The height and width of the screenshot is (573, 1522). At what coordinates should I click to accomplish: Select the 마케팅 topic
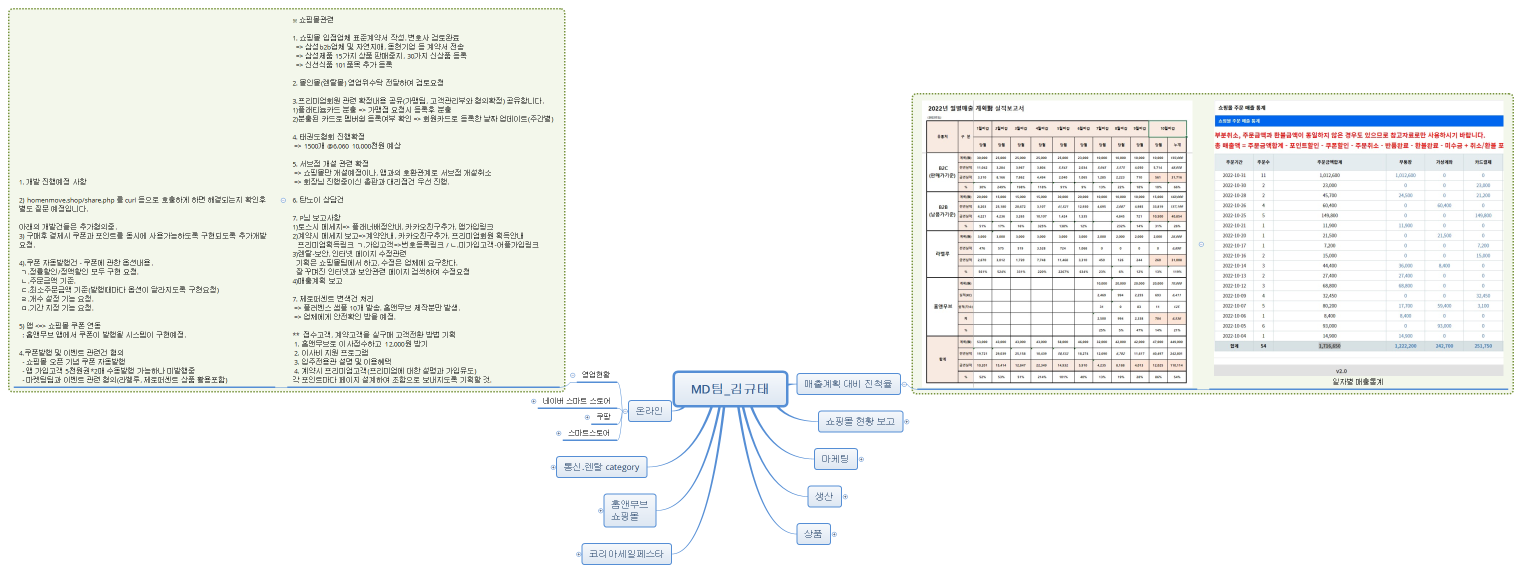(x=835, y=459)
